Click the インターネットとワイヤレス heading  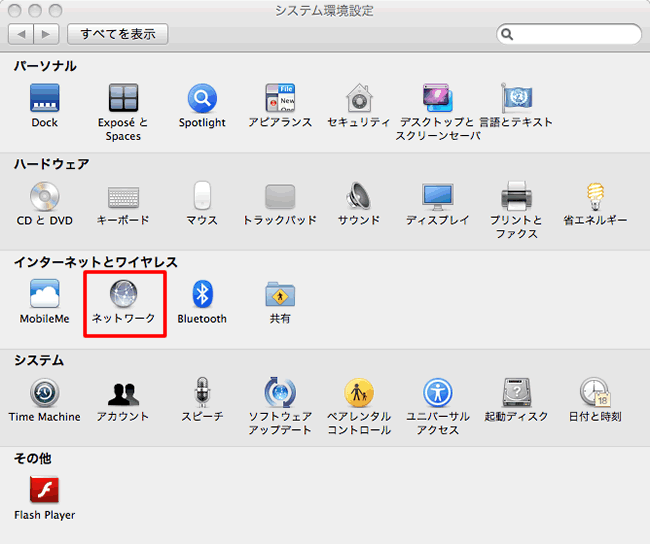[96, 262]
